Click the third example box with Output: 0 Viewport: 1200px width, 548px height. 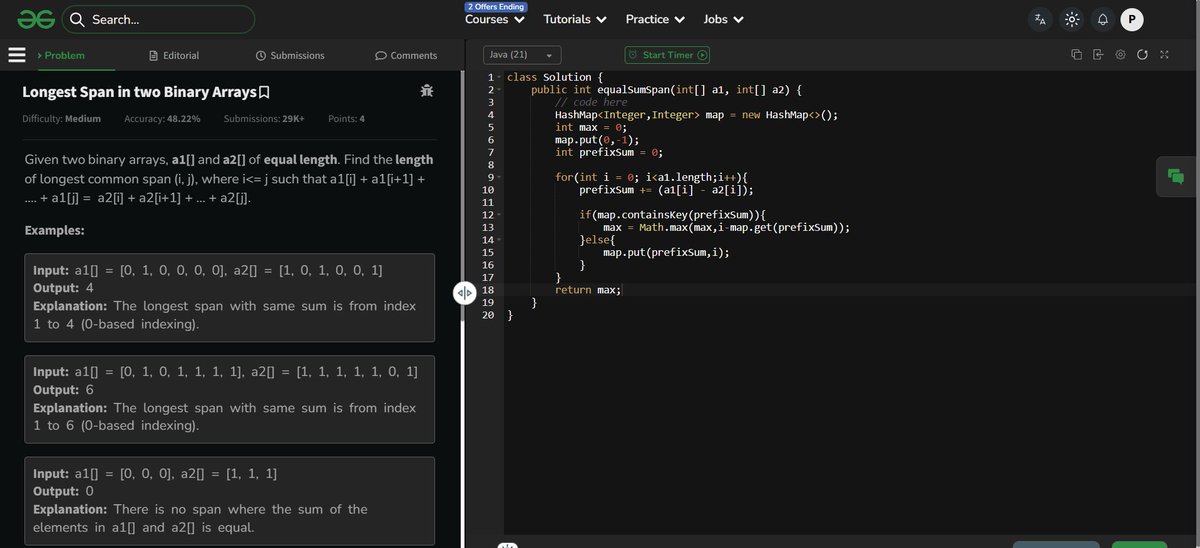click(x=229, y=500)
